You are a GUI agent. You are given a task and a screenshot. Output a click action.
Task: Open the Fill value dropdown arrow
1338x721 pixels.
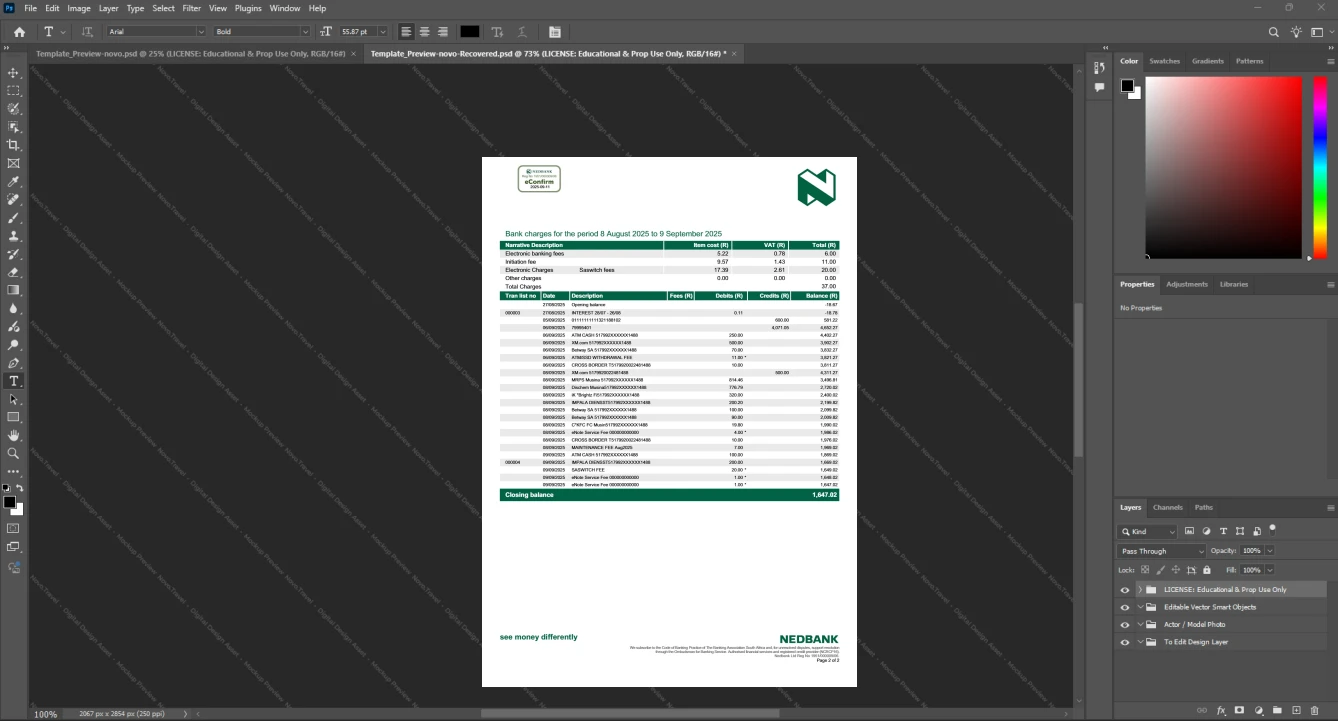(x=1270, y=570)
